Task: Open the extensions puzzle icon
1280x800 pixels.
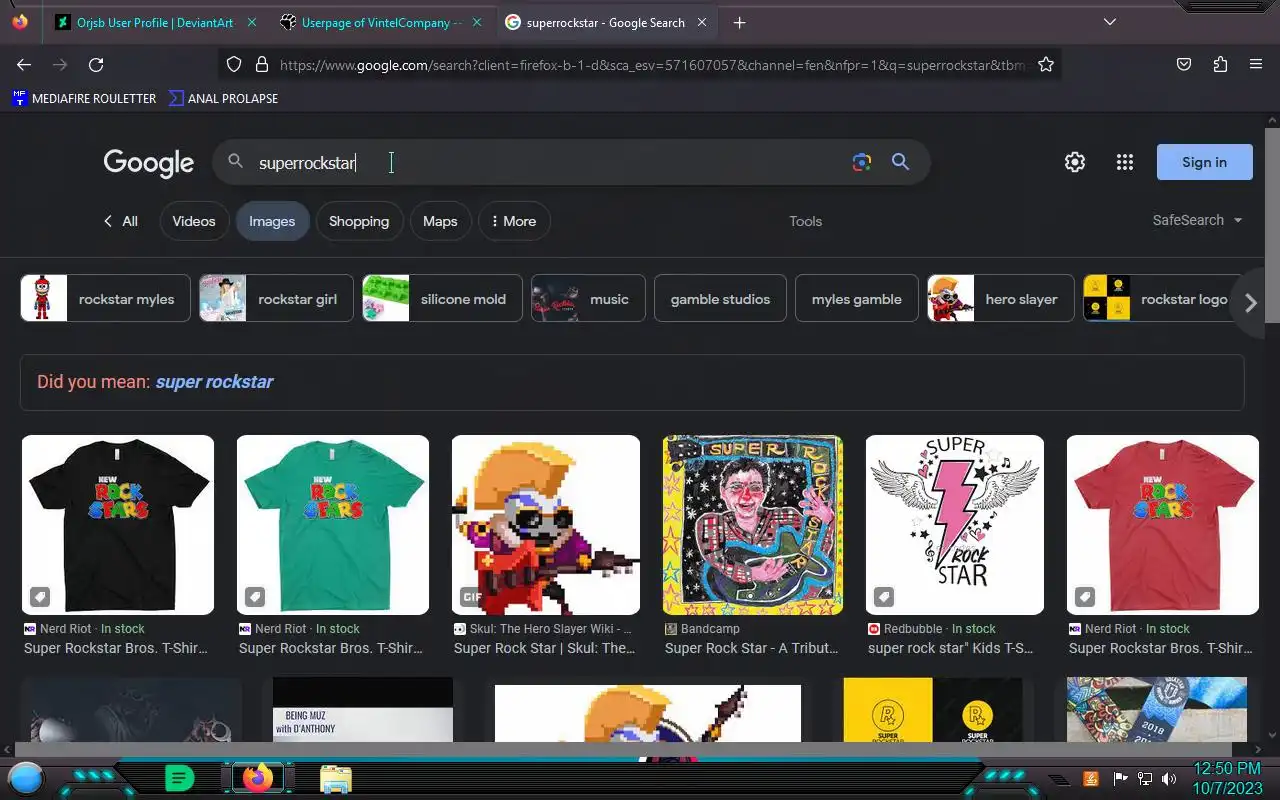Action: pos(1220,64)
